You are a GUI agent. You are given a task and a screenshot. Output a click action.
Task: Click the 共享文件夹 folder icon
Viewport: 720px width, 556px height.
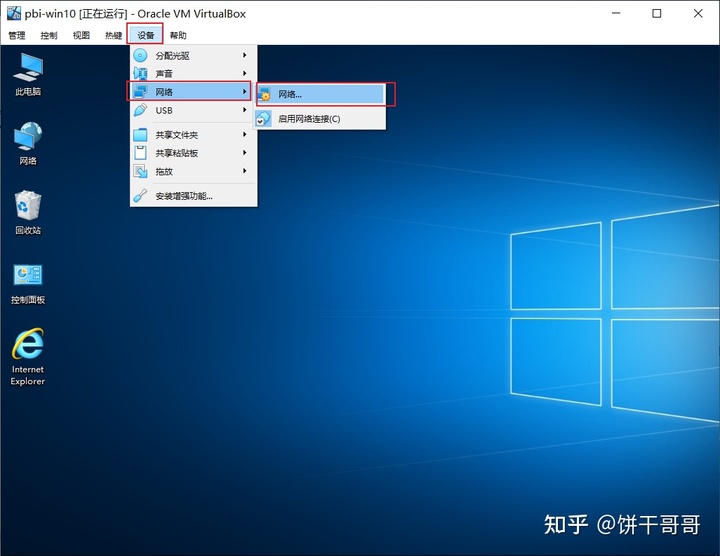pyautogui.click(x=140, y=135)
